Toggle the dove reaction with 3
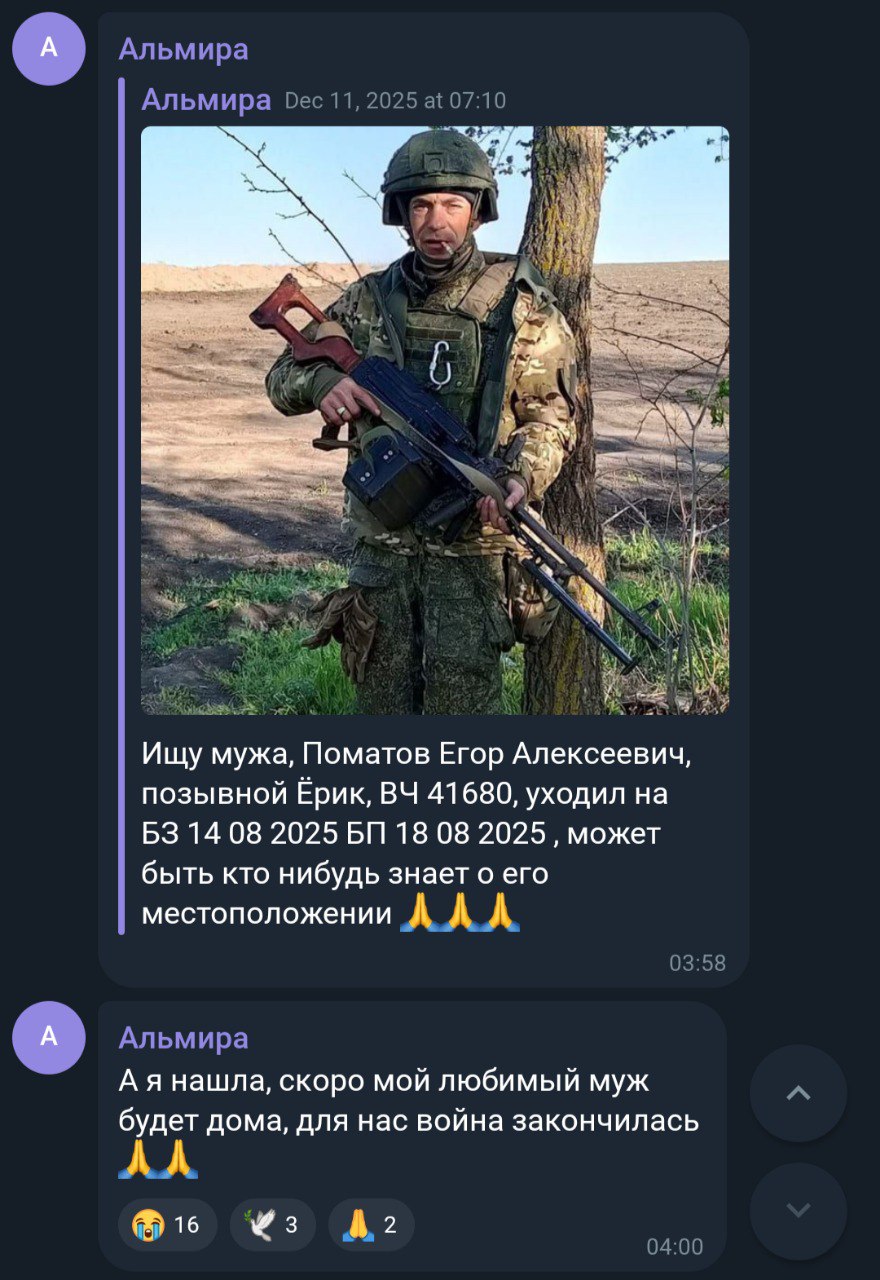 click(x=272, y=1224)
